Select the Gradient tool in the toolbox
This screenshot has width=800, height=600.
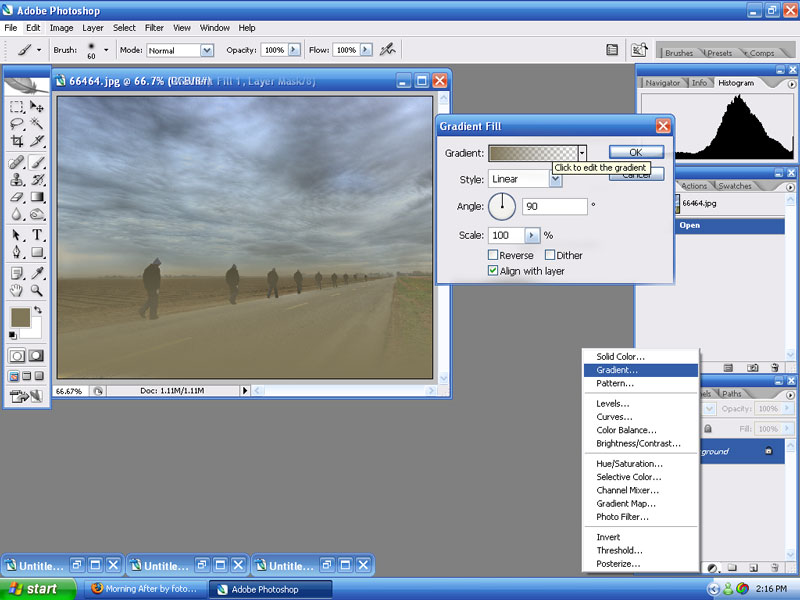point(37,197)
